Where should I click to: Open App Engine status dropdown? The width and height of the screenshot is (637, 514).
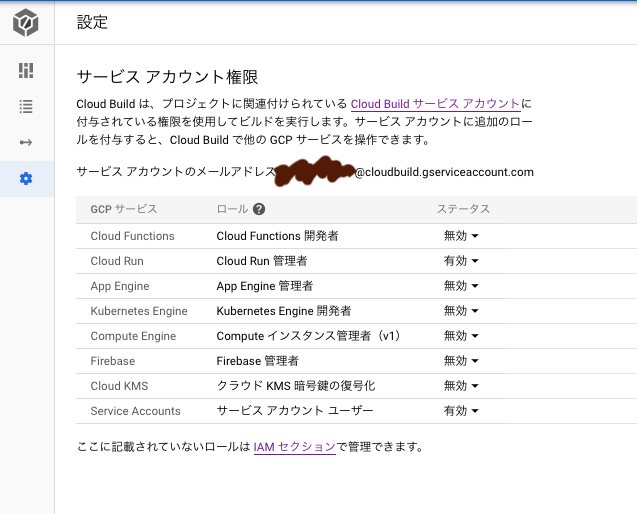click(461, 286)
